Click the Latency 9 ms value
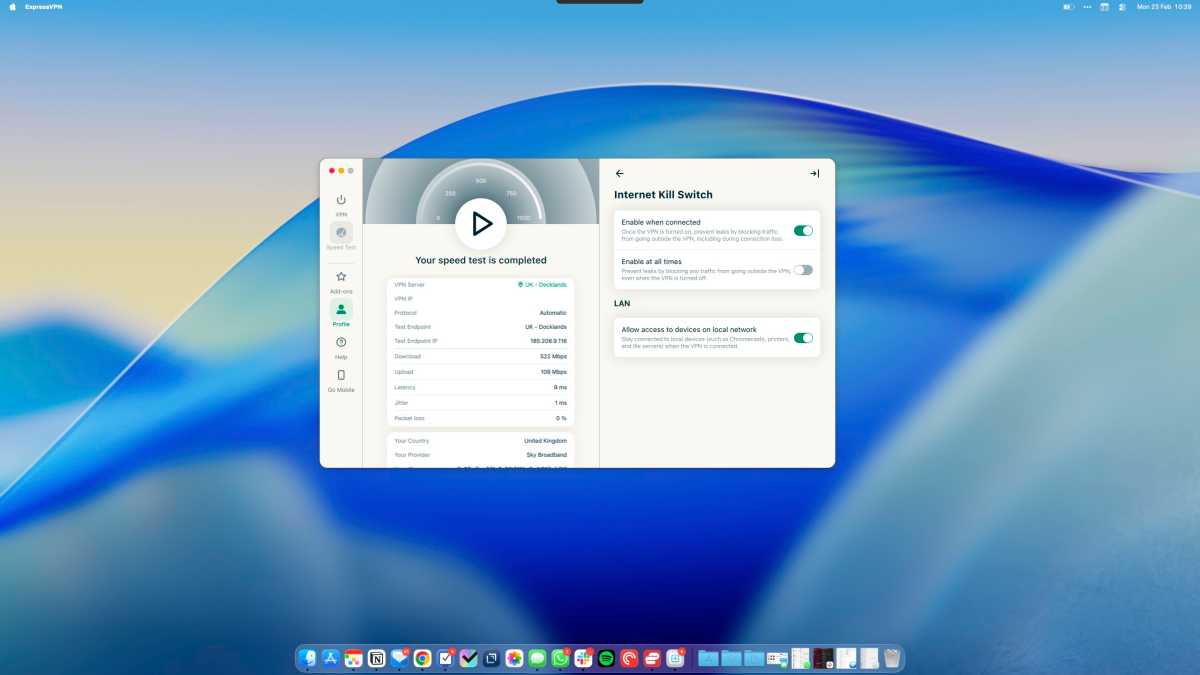This screenshot has width=1200, height=675. pyautogui.click(x=560, y=387)
